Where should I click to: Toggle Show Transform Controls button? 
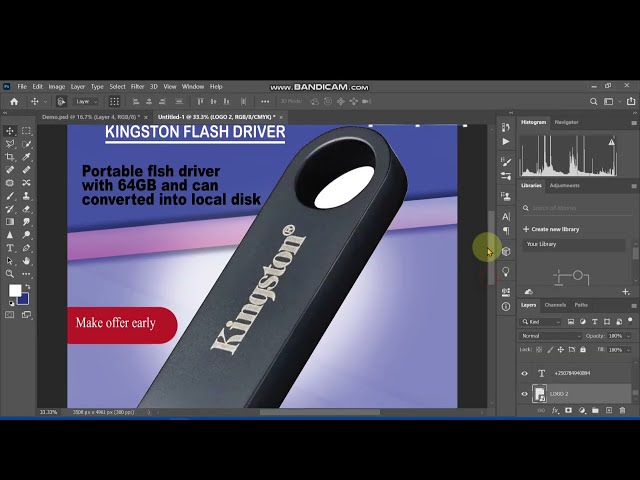click(114, 102)
